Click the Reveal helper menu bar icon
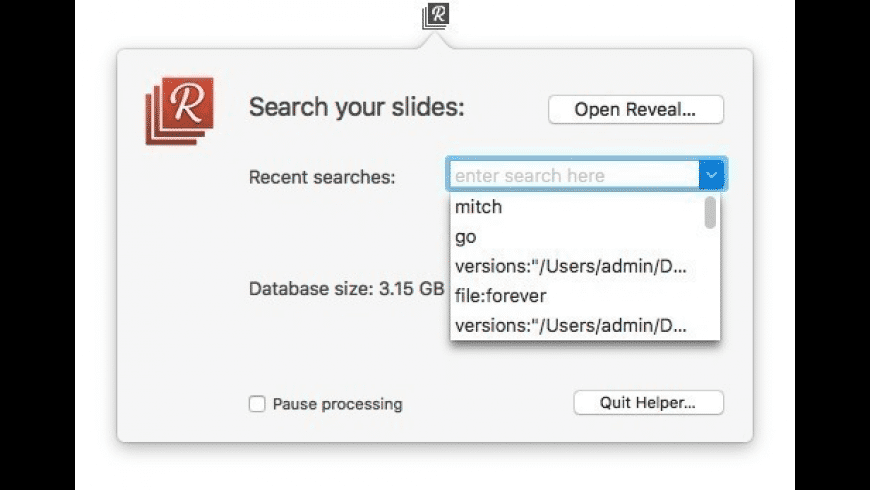 coord(435,16)
